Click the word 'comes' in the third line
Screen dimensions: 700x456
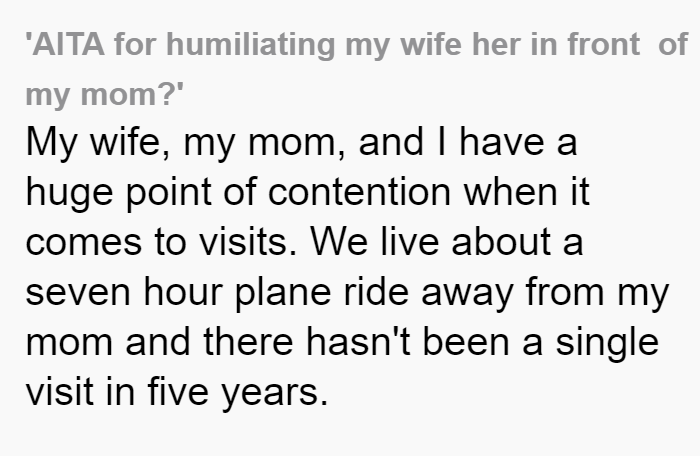[x=83, y=243]
